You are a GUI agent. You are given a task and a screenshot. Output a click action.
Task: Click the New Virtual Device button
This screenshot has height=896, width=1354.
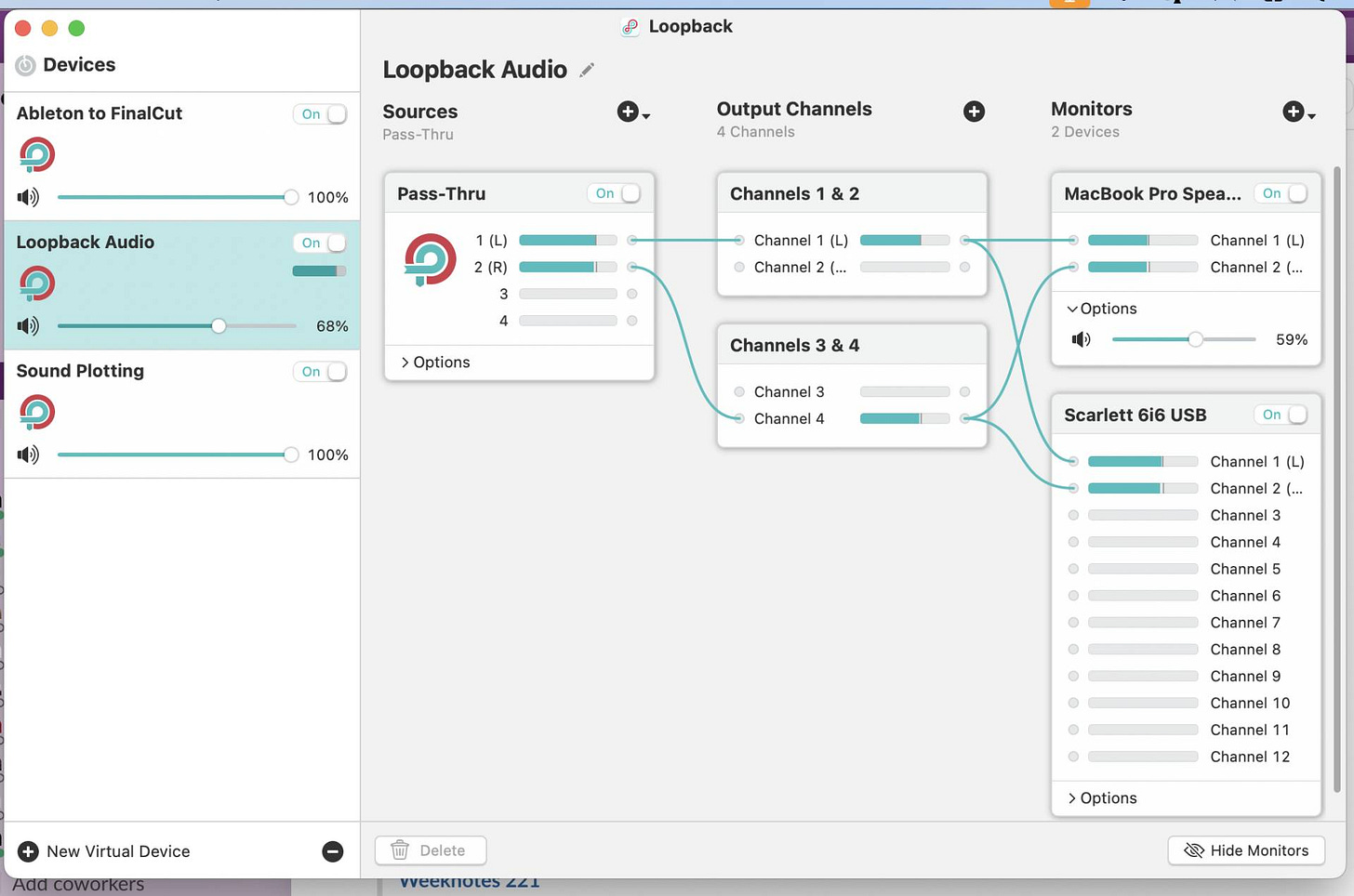pos(104,851)
